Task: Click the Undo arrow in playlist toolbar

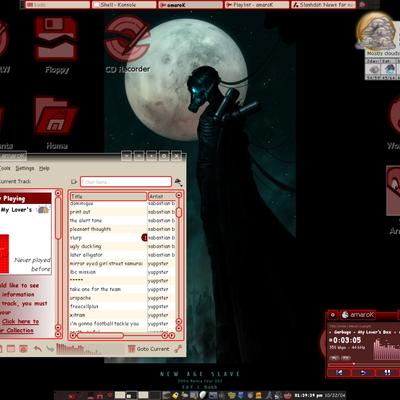Action: pos(38,349)
